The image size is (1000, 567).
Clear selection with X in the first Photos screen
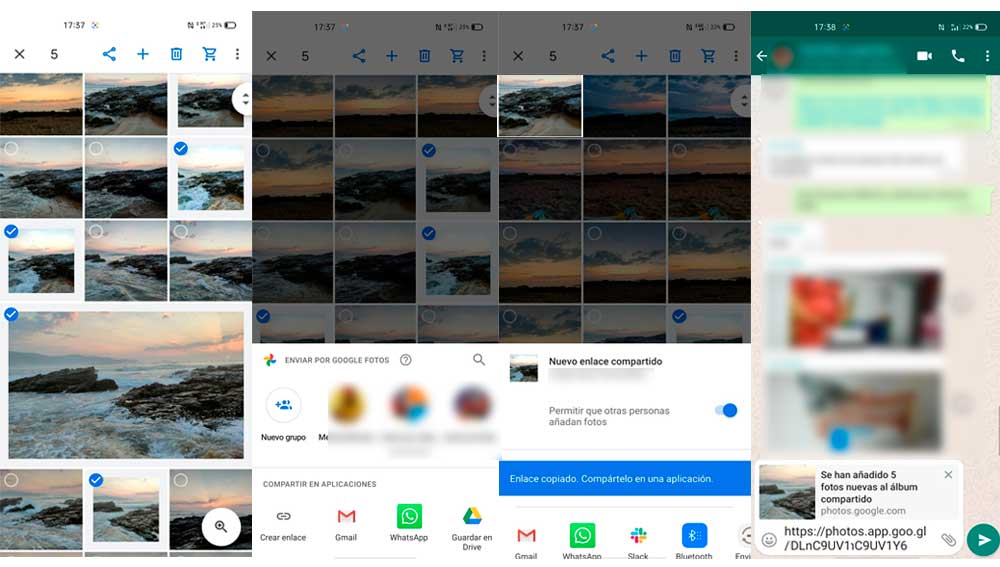pyautogui.click(x=20, y=54)
